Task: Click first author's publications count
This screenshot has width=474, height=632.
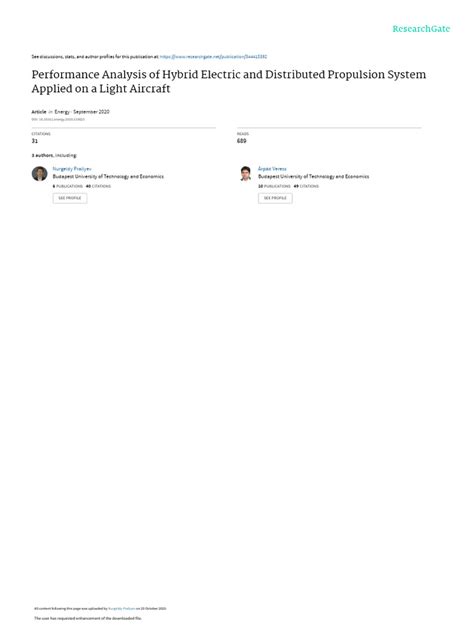Action: click(68, 186)
